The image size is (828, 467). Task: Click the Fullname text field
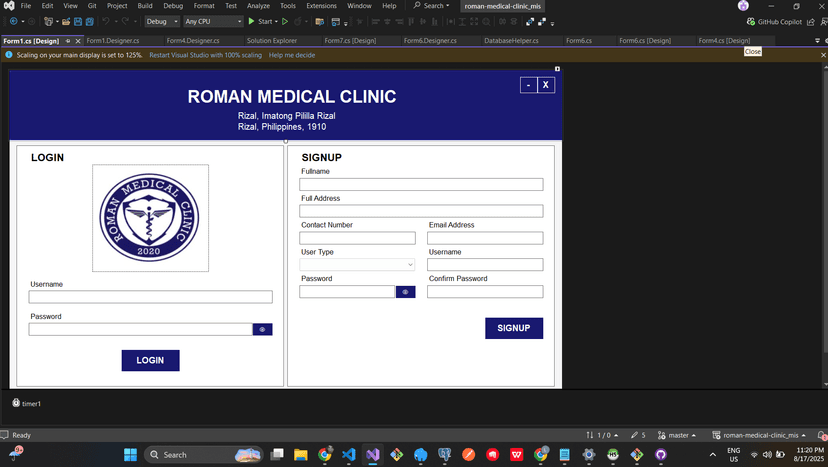(421, 184)
